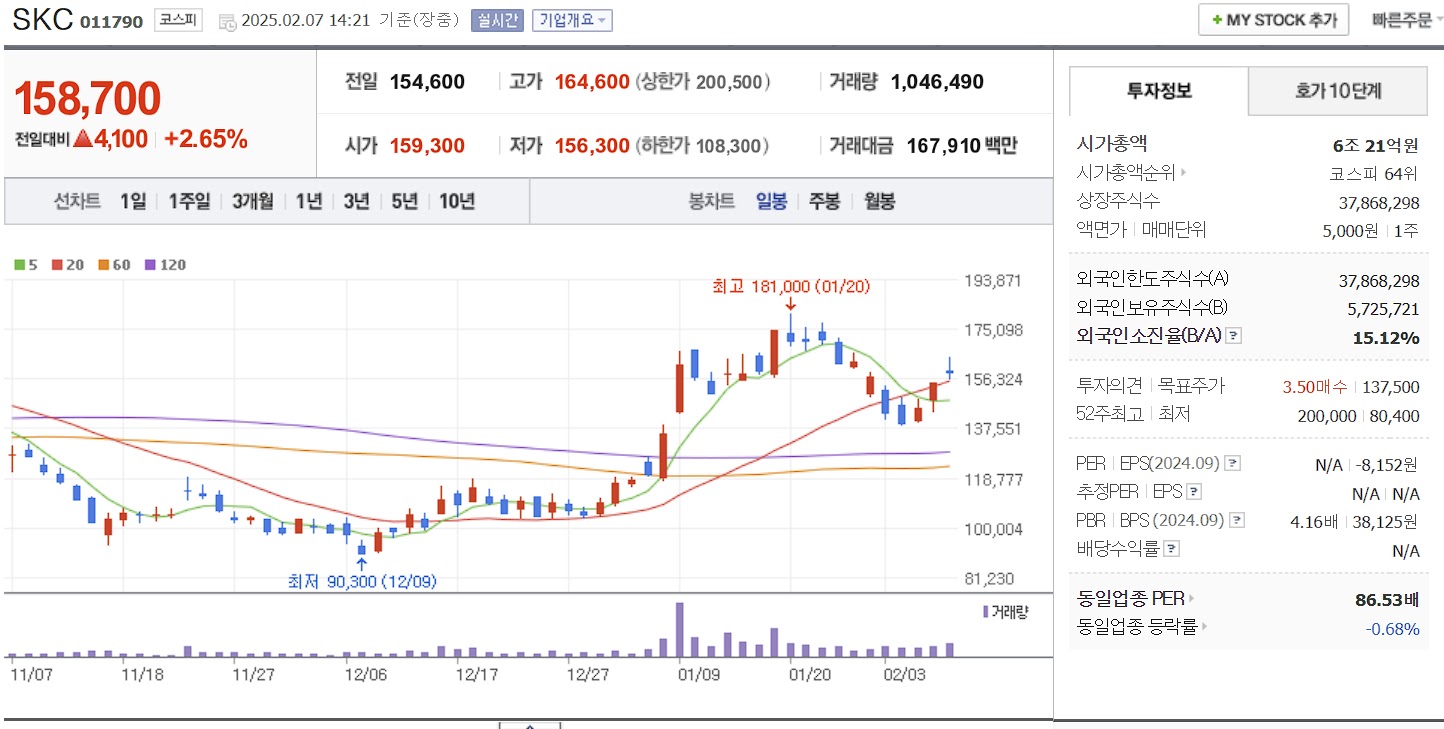Click the MY STOCK 추가 button
The height and width of the screenshot is (729, 1444).
click(1273, 20)
